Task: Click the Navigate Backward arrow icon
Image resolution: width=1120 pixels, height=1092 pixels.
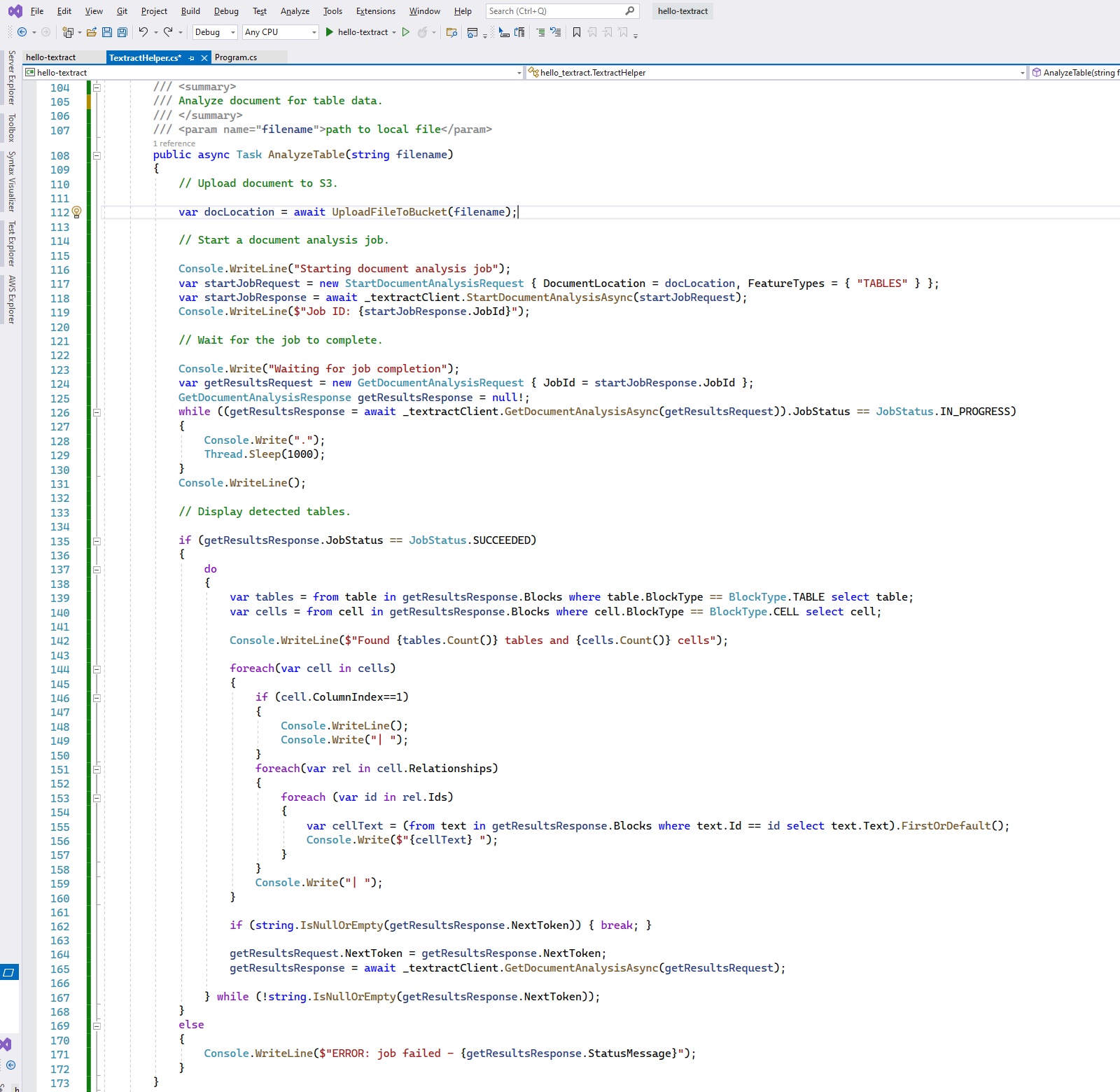Action: coord(22,32)
